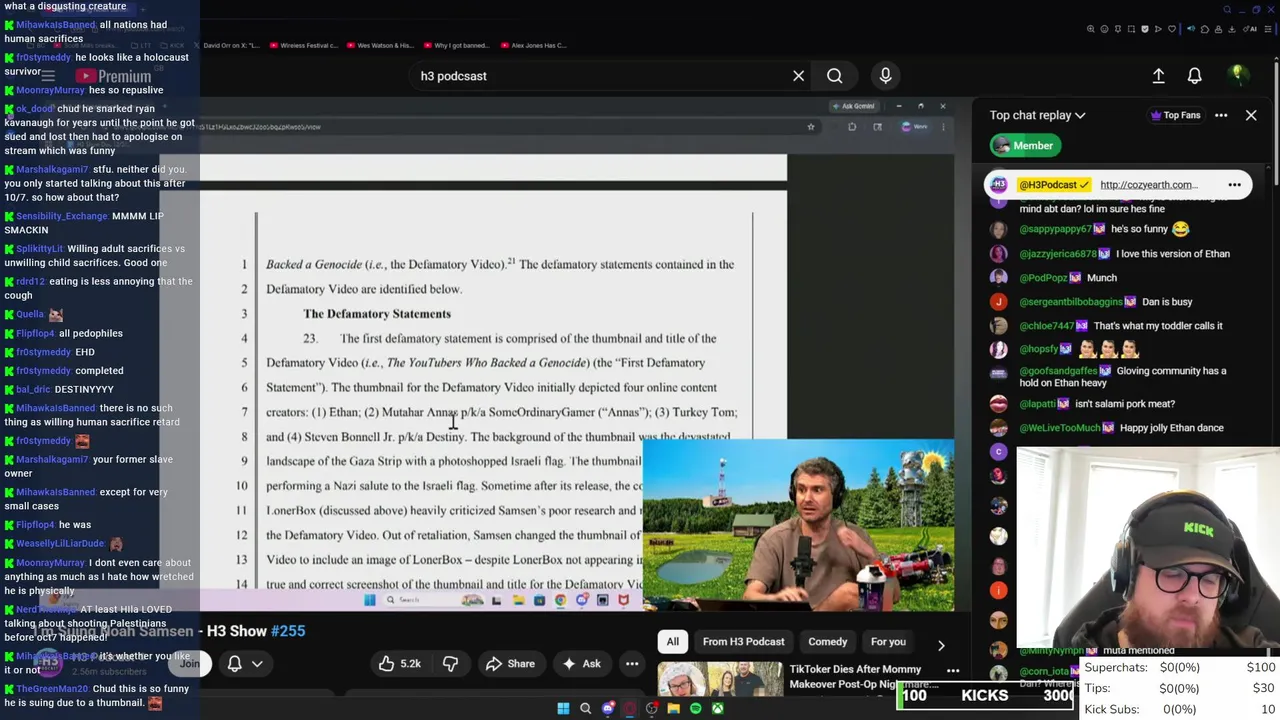Open more actions menu beside Ask
The width and height of the screenshot is (1280, 720).
[632, 663]
